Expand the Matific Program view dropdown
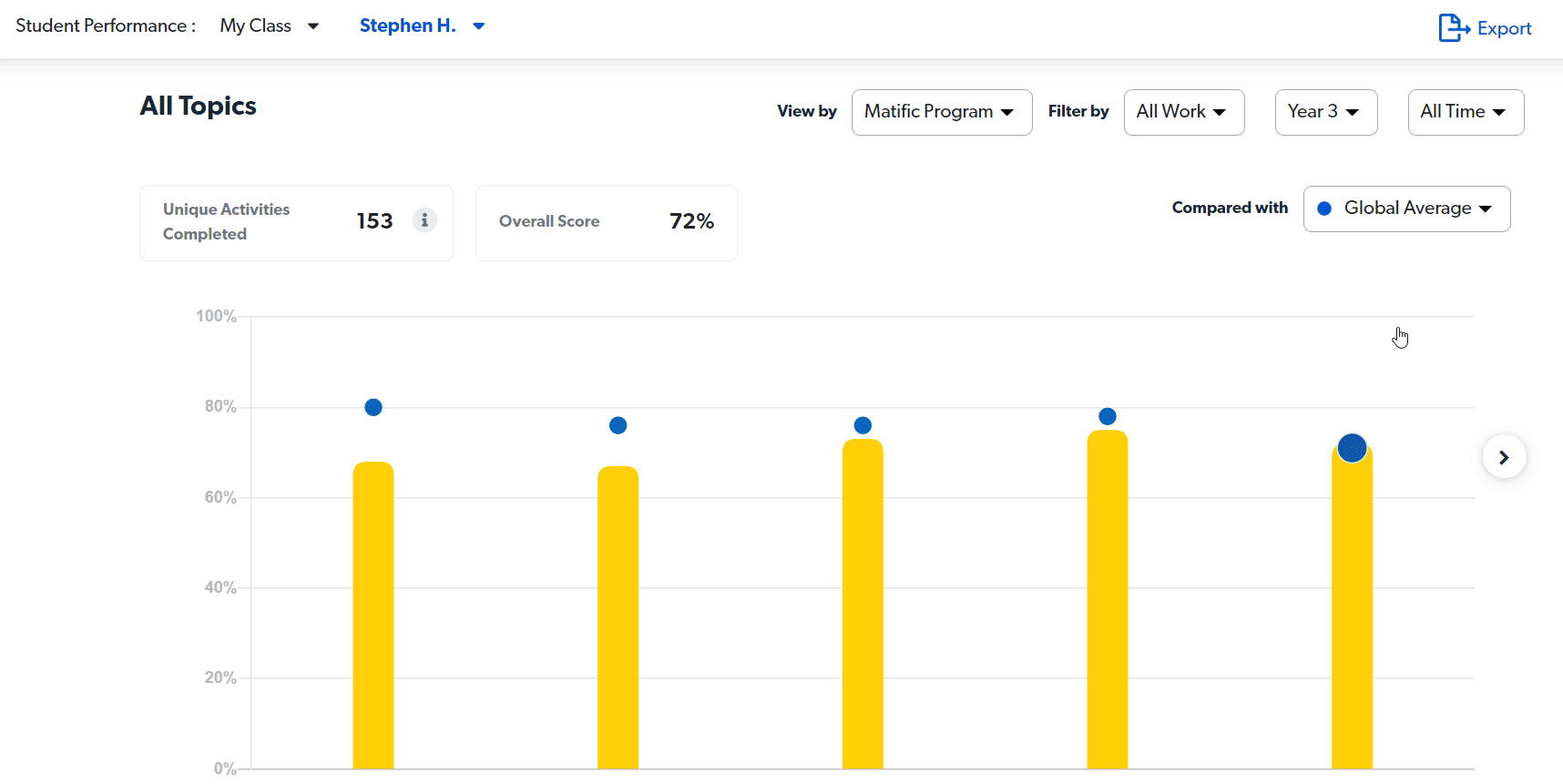Viewport: 1563px width, 784px height. [941, 112]
